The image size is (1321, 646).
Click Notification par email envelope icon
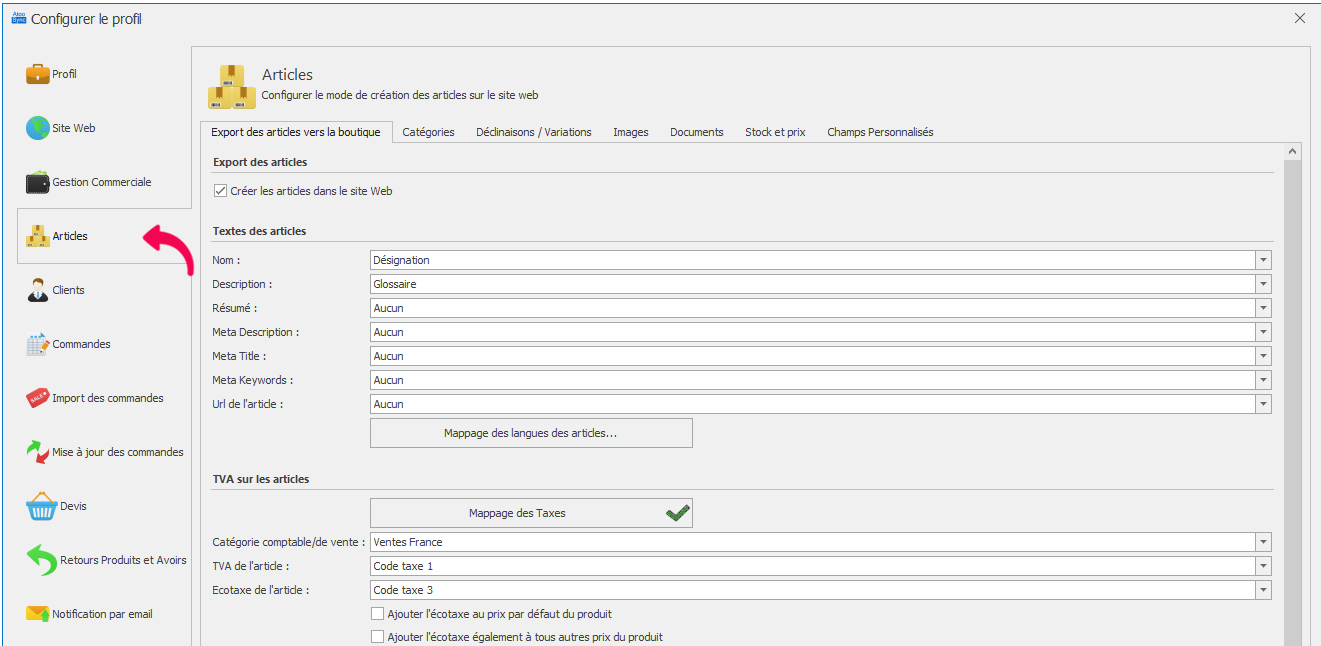coord(38,614)
